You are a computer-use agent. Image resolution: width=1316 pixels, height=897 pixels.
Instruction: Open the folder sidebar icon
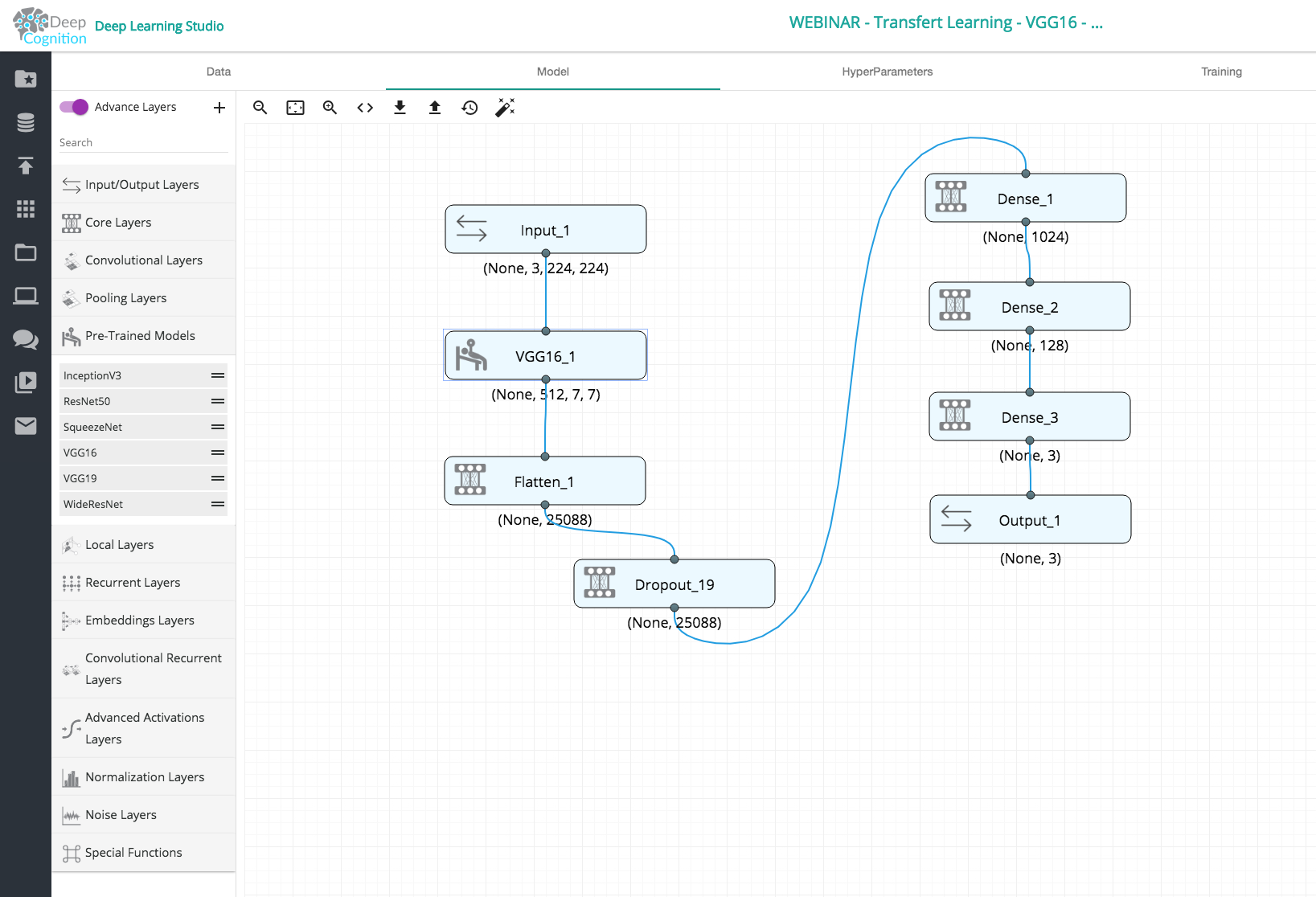[26, 252]
